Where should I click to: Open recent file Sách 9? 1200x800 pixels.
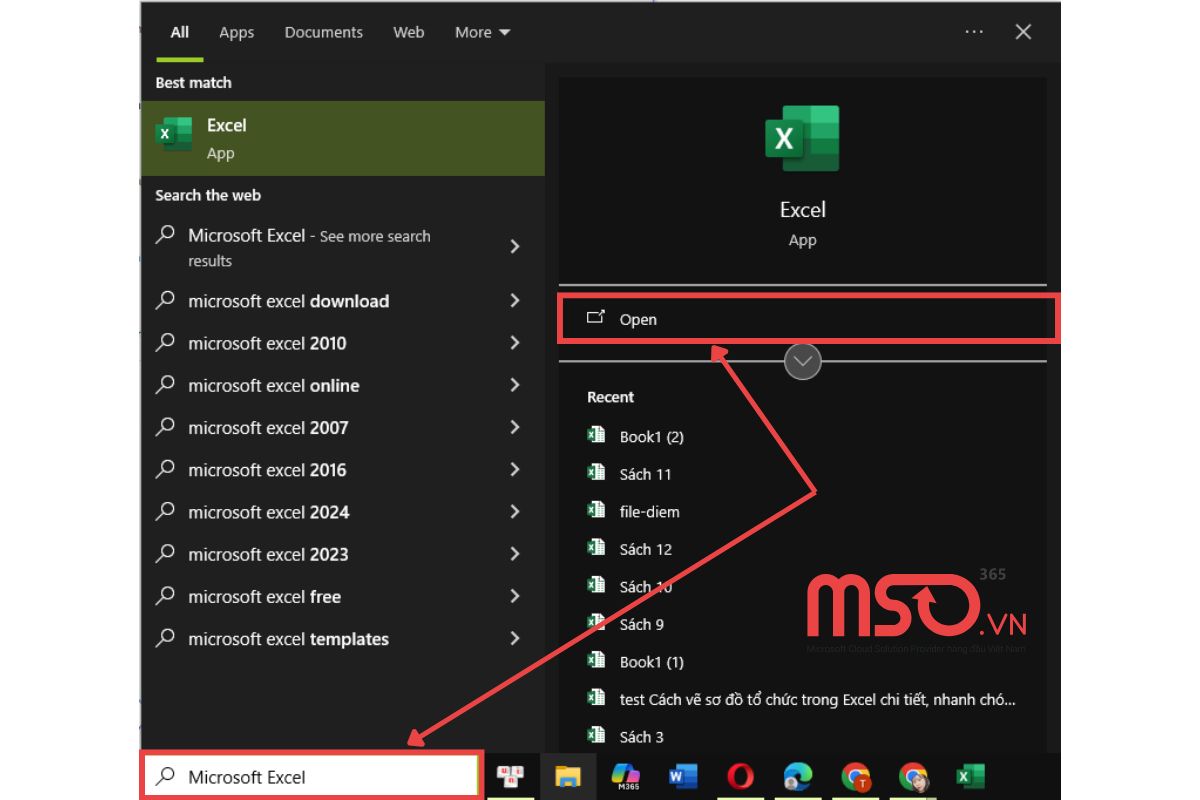click(x=641, y=624)
